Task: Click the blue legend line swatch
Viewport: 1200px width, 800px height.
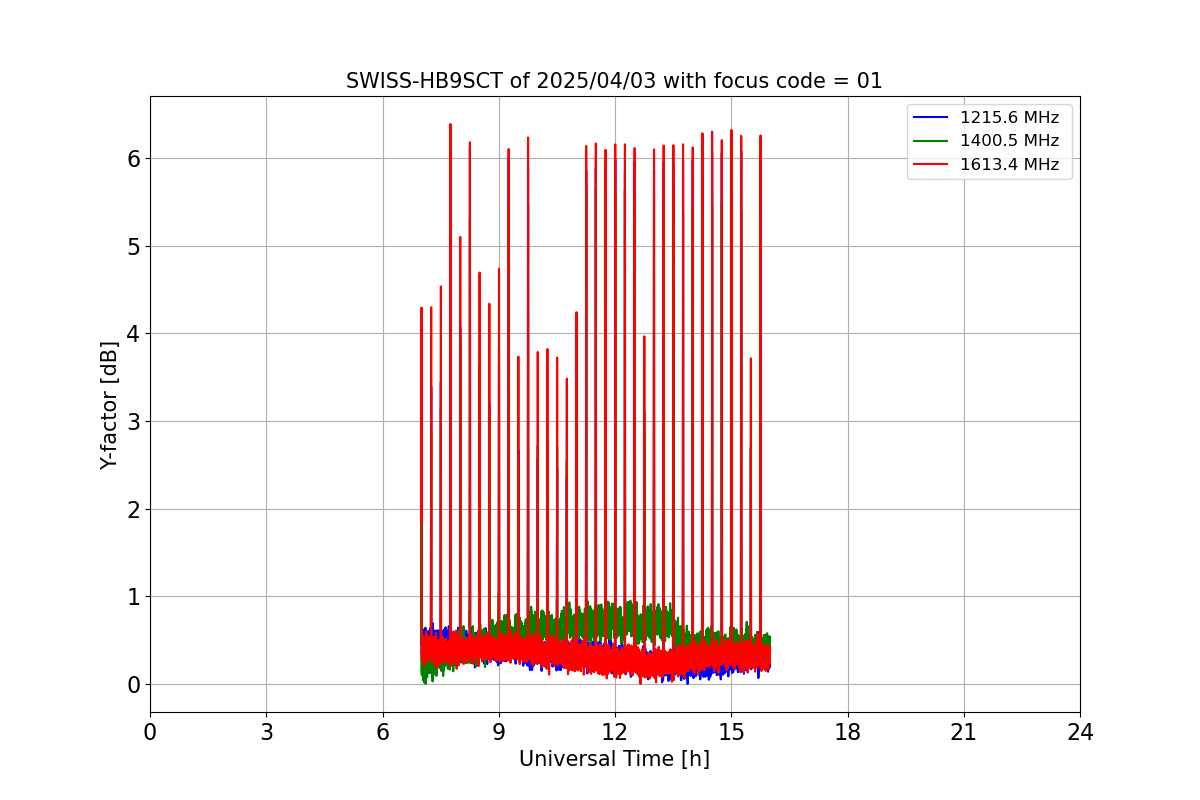Action: [931, 118]
